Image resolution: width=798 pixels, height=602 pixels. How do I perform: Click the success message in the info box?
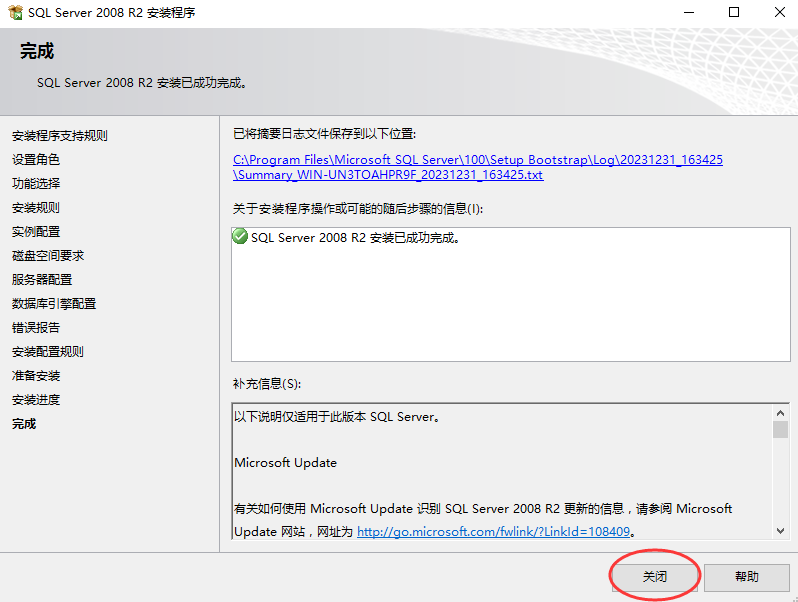(355, 238)
